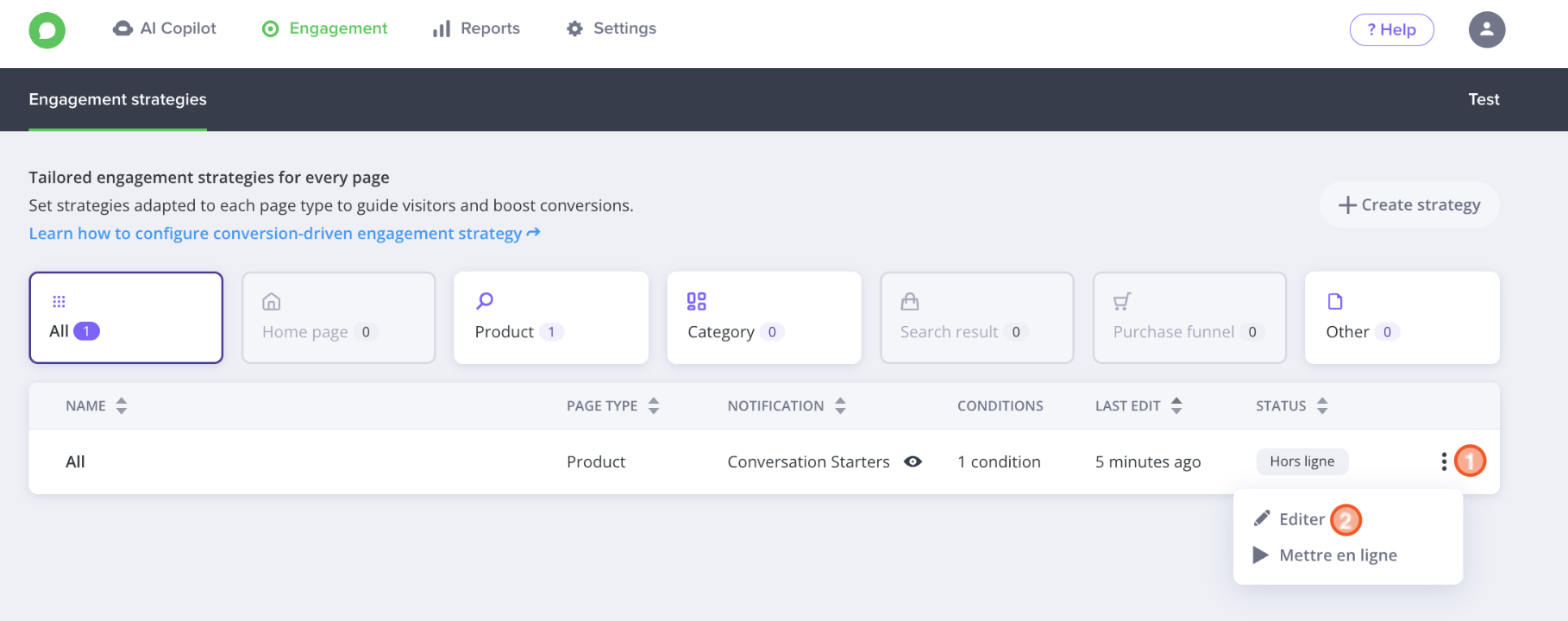This screenshot has height=621, width=1568.
Task: Choose Editer from the context menu
Action: pyautogui.click(x=1301, y=519)
